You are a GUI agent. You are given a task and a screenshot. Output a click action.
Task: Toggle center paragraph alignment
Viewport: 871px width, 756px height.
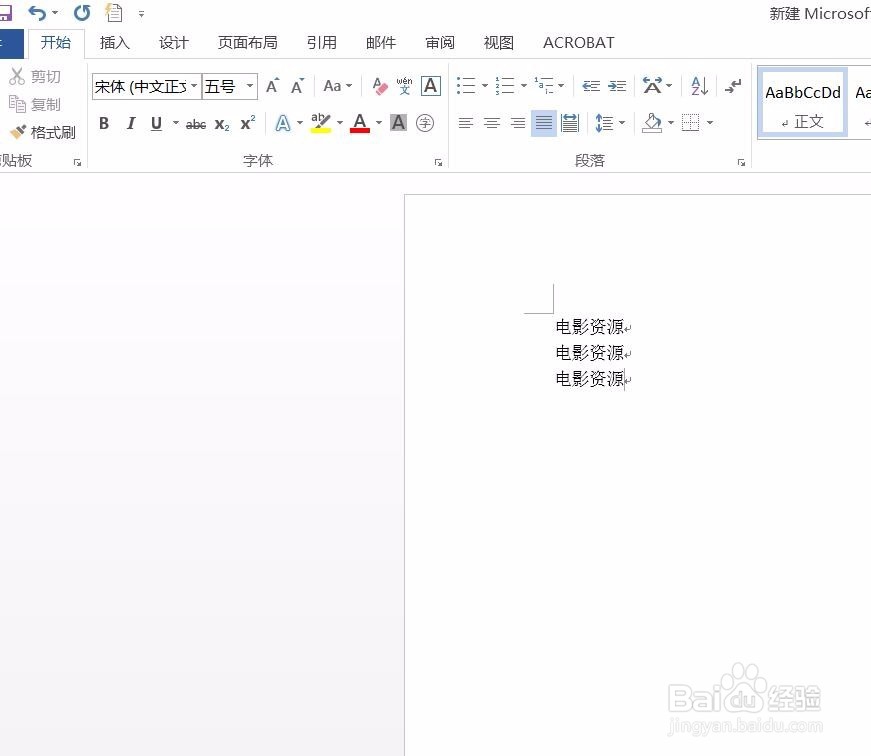pos(491,123)
